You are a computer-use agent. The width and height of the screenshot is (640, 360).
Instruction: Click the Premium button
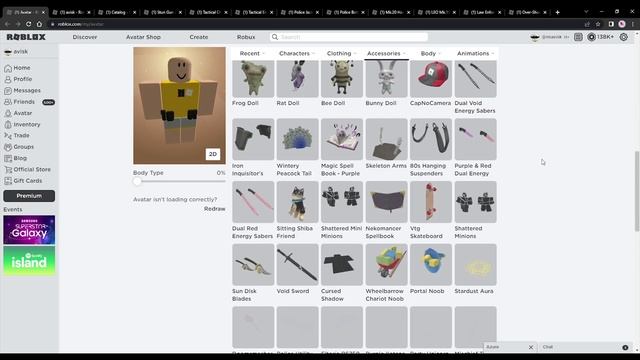29,196
